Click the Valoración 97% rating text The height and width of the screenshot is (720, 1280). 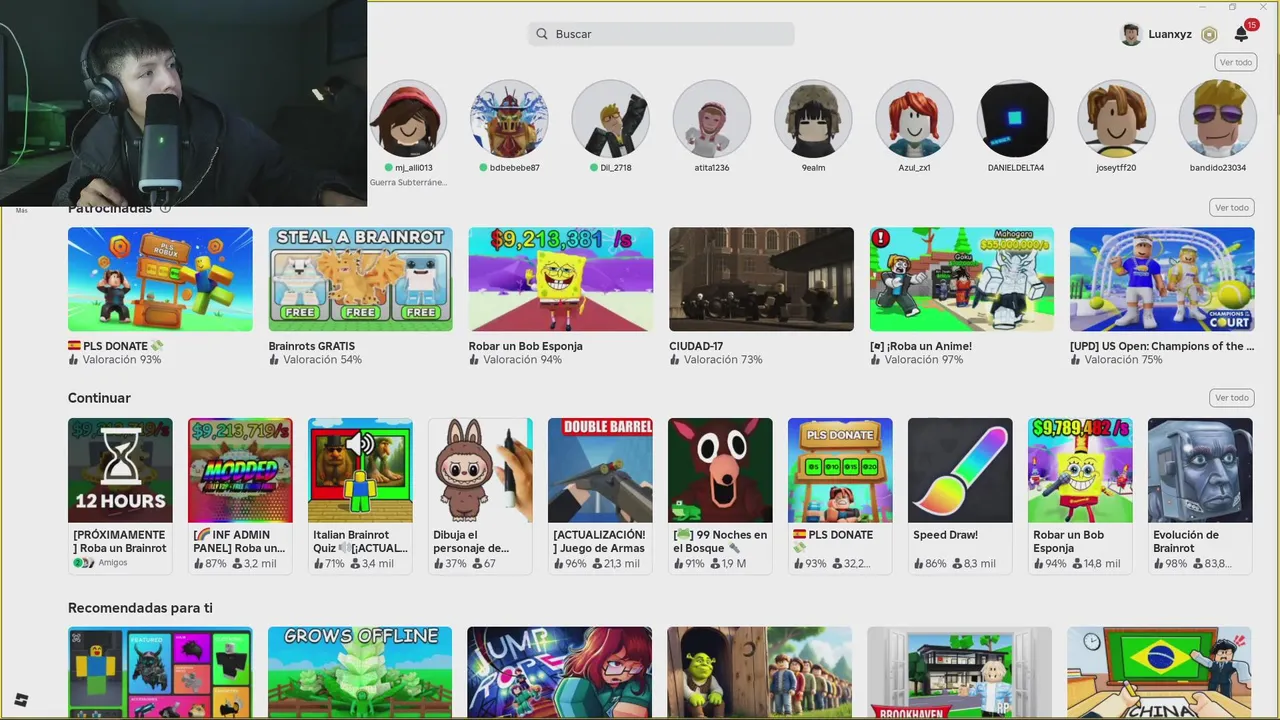pos(924,360)
